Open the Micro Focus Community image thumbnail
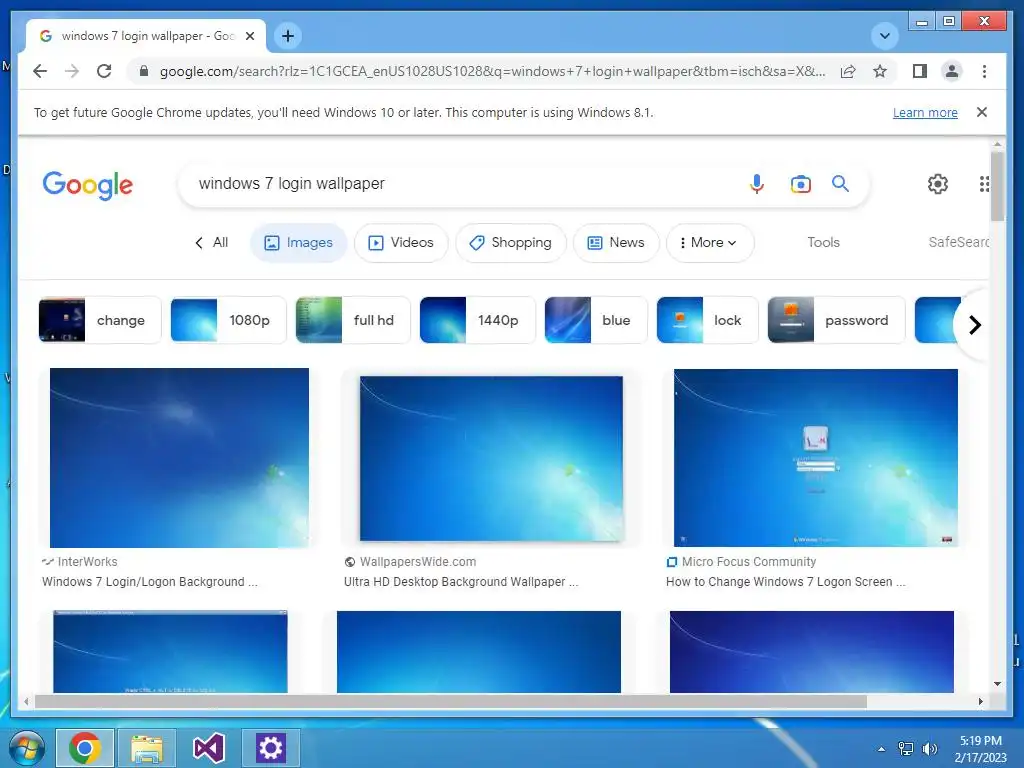 click(816, 458)
